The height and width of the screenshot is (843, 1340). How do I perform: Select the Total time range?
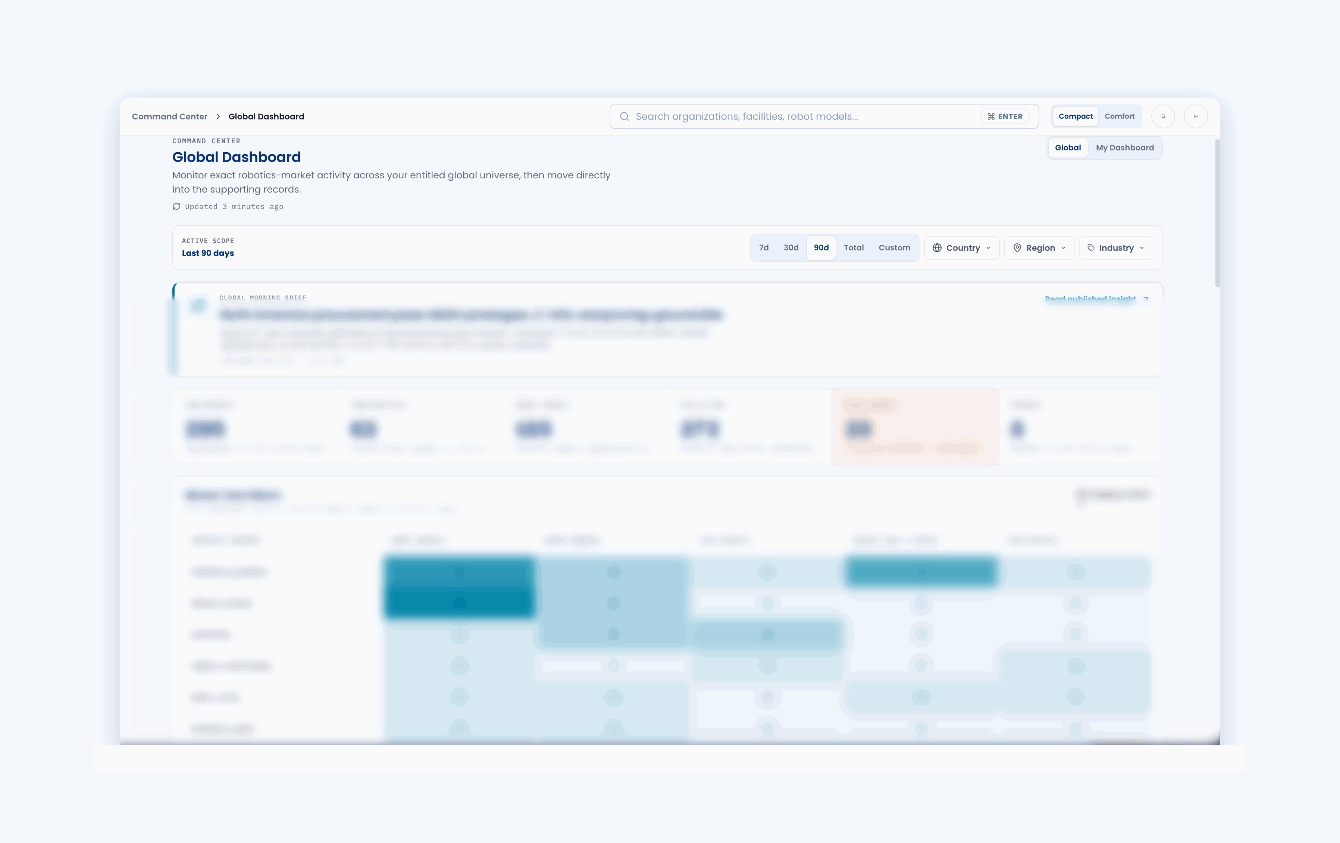854,248
